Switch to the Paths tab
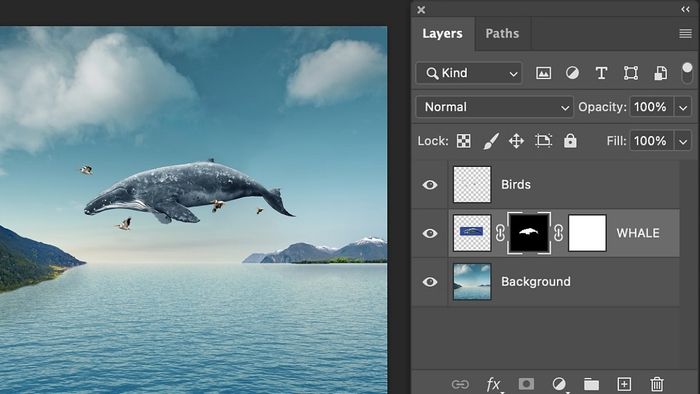The image size is (700, 394). (x=502, y=33)
